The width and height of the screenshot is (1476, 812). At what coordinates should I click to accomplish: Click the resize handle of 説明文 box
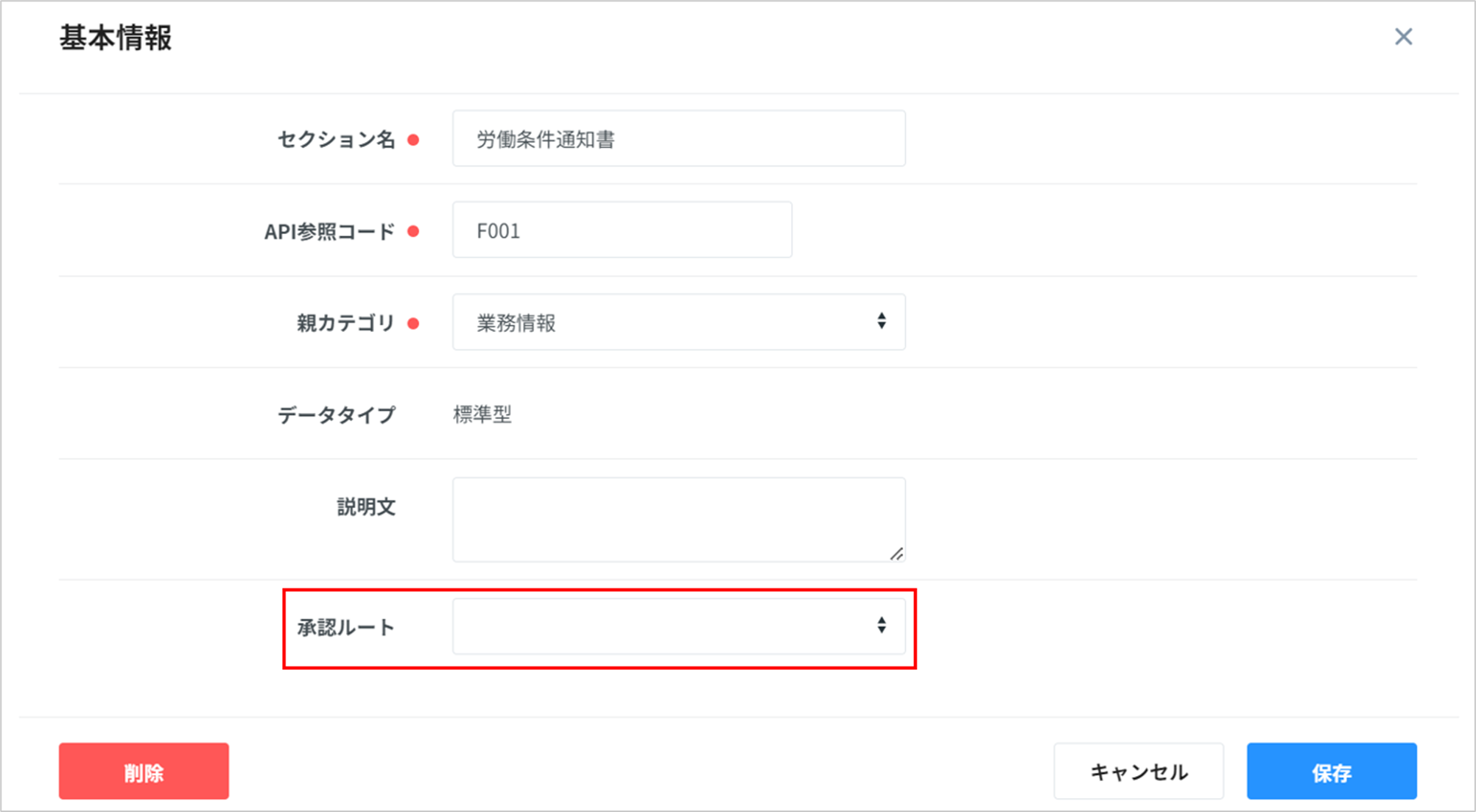point(896,554)
